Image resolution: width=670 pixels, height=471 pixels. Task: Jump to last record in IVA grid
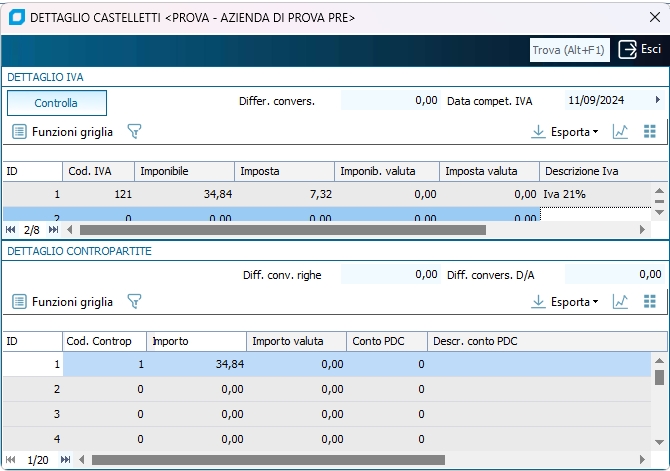click(x=53, y=230)
